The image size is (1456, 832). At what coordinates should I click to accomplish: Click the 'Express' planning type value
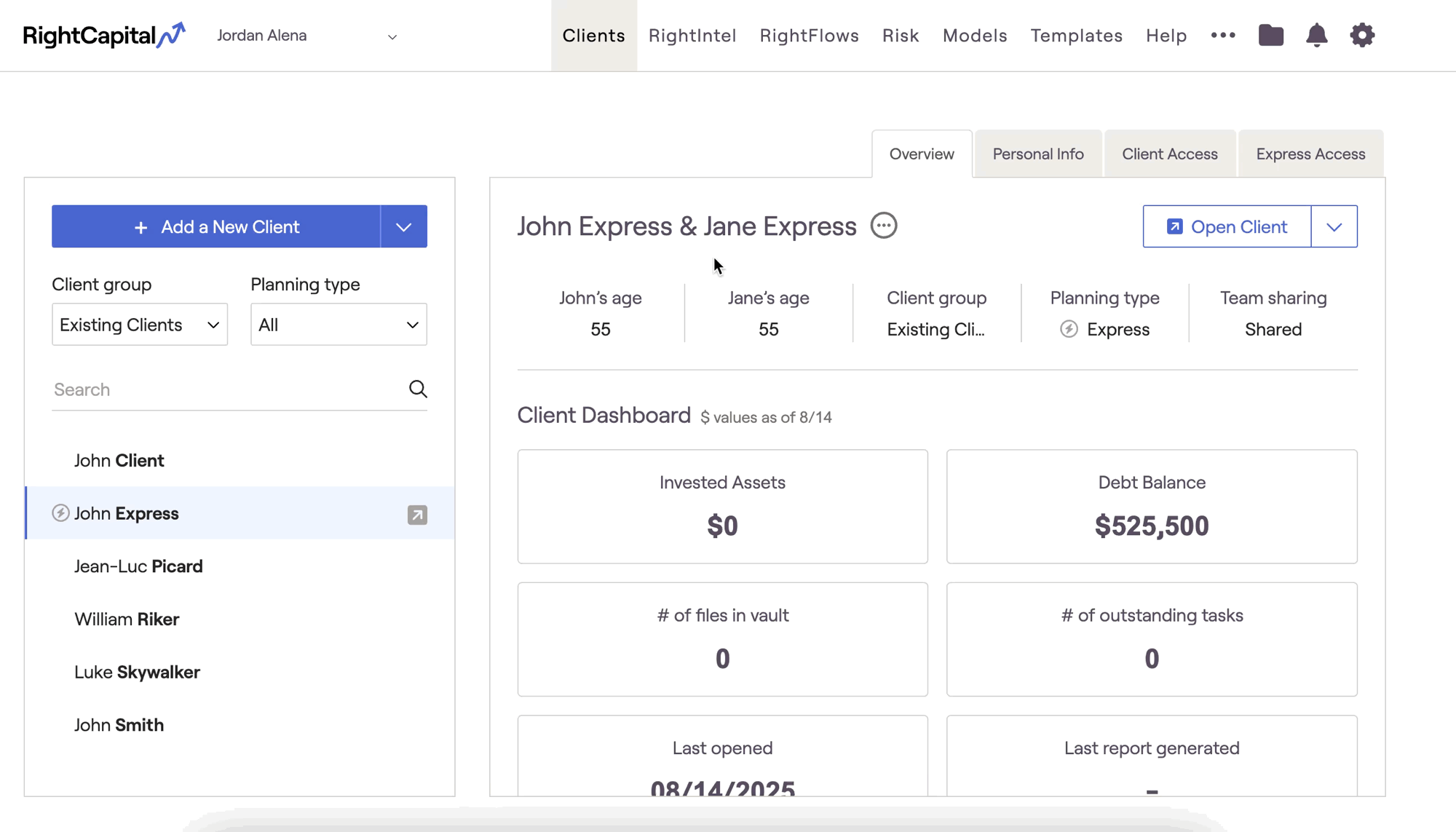click(x=1118, y=330)
